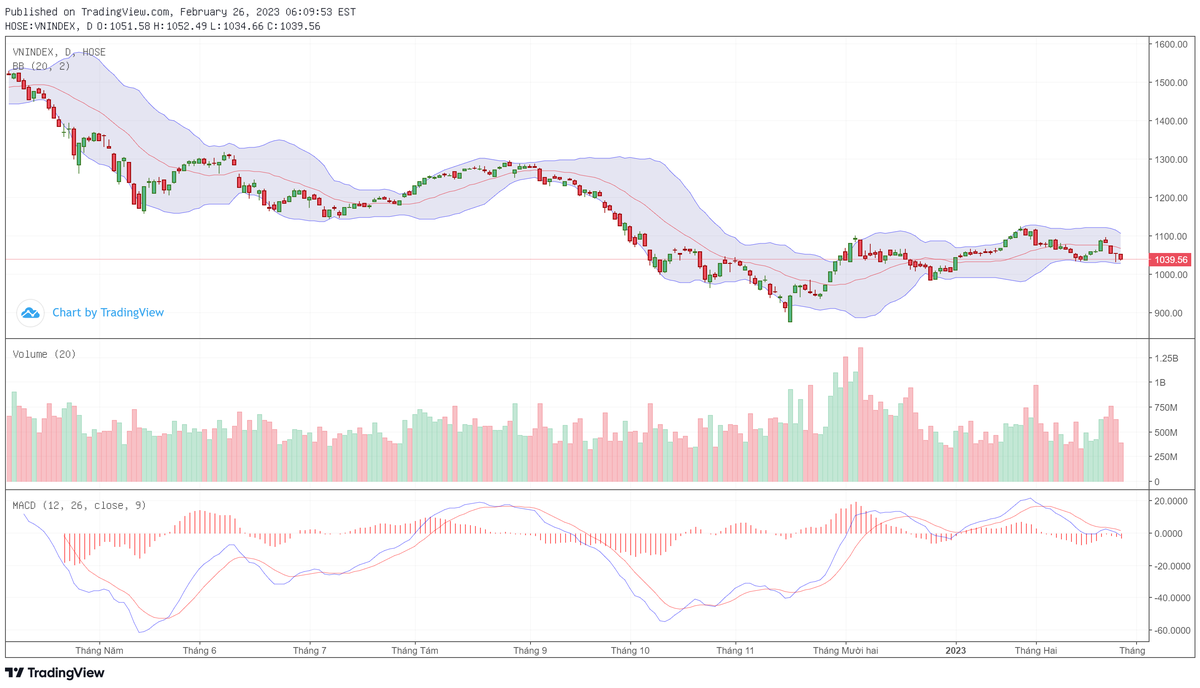Click the 'Tháng Hai' date axis label
Image resolution: width=1200 pixels, height=688 pixels.
[x=1036, y=650]
